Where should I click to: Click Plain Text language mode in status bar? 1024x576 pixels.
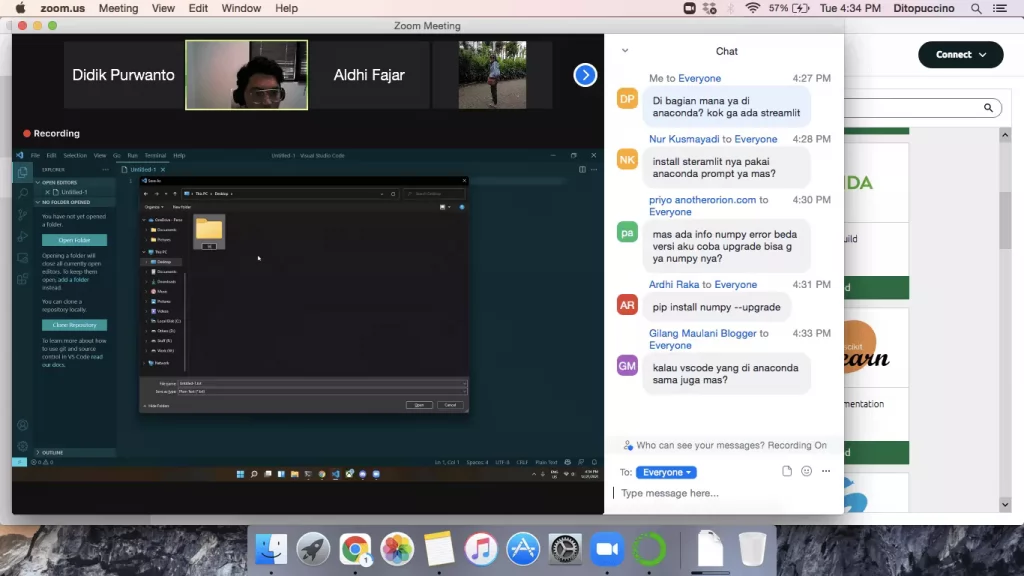click(547, 462)
